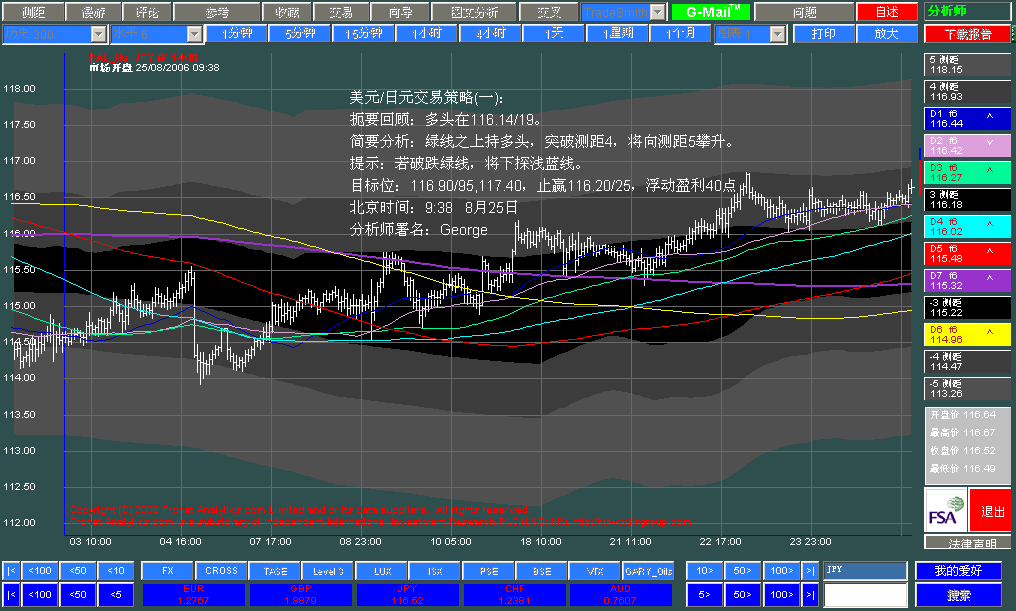Click the red 自述 button
This screenshot has width=1016, height=611.
tap(887, 12)
